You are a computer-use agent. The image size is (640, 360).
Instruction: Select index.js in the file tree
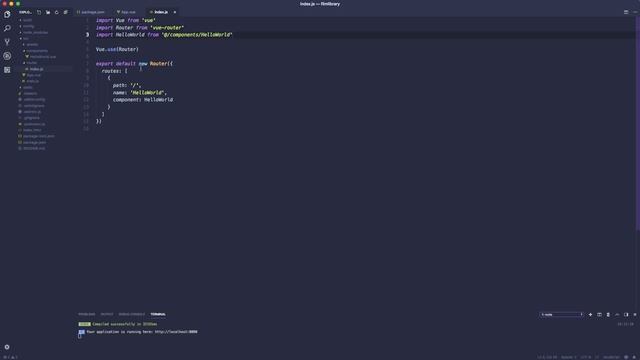coord(36,69)
